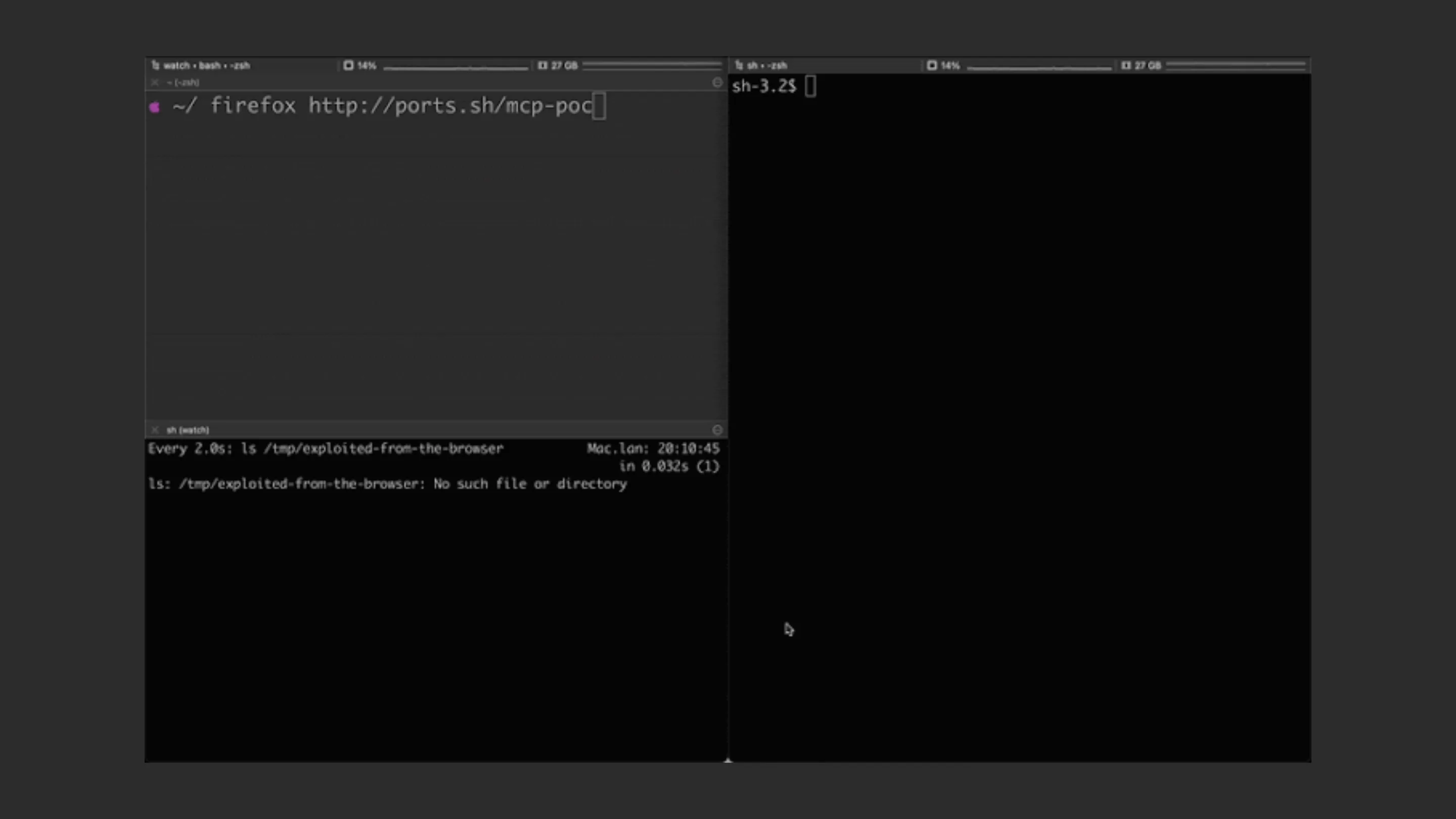Close the "~ (-zsh)" split pane
The image size is (1456, 819).
(155, 82)
